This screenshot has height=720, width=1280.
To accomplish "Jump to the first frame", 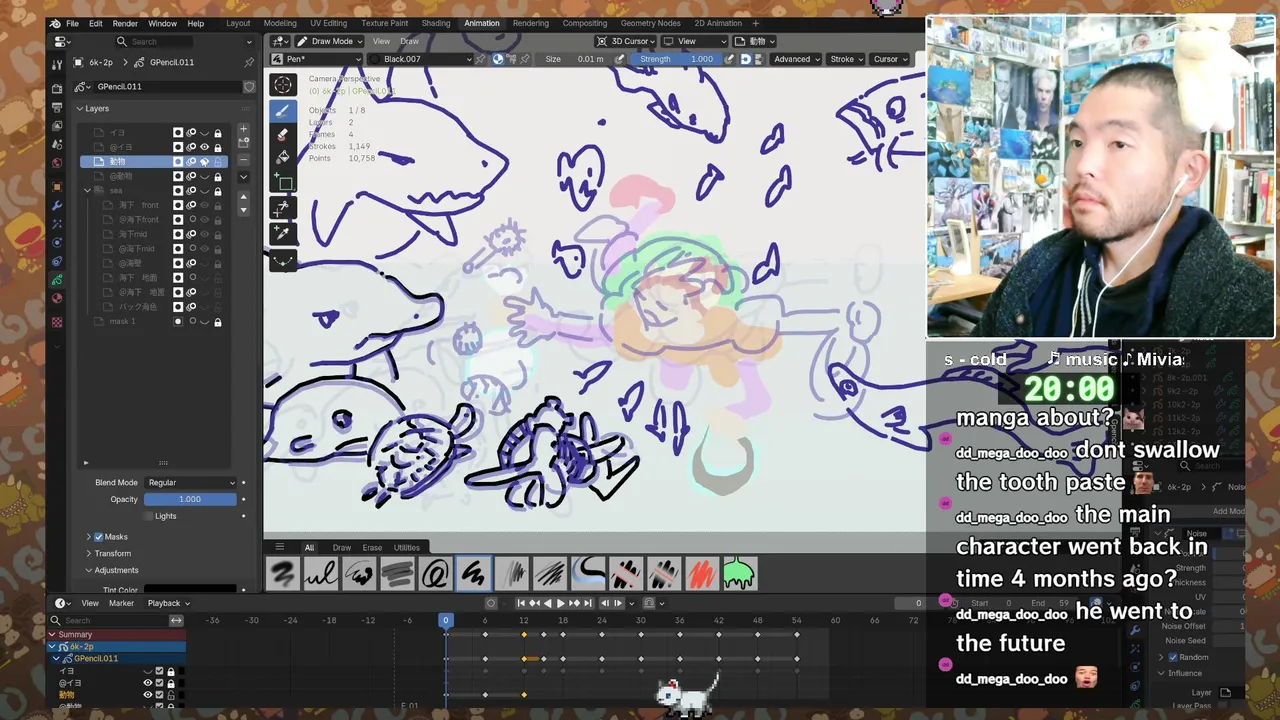I will tap(521, 603).
